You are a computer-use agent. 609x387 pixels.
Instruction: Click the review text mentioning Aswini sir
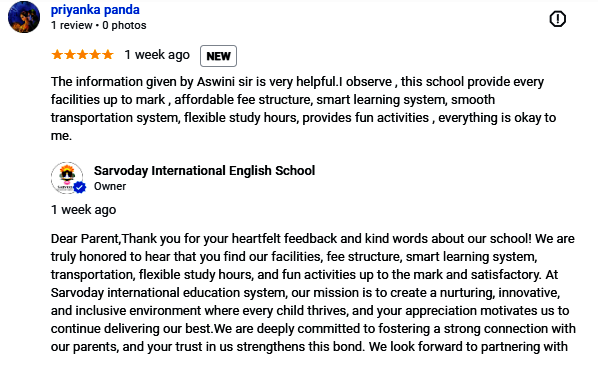(303, 108)
